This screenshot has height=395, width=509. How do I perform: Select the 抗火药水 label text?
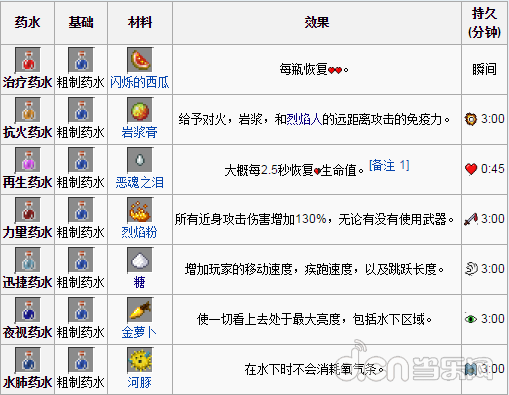click(x=27, y=132)
